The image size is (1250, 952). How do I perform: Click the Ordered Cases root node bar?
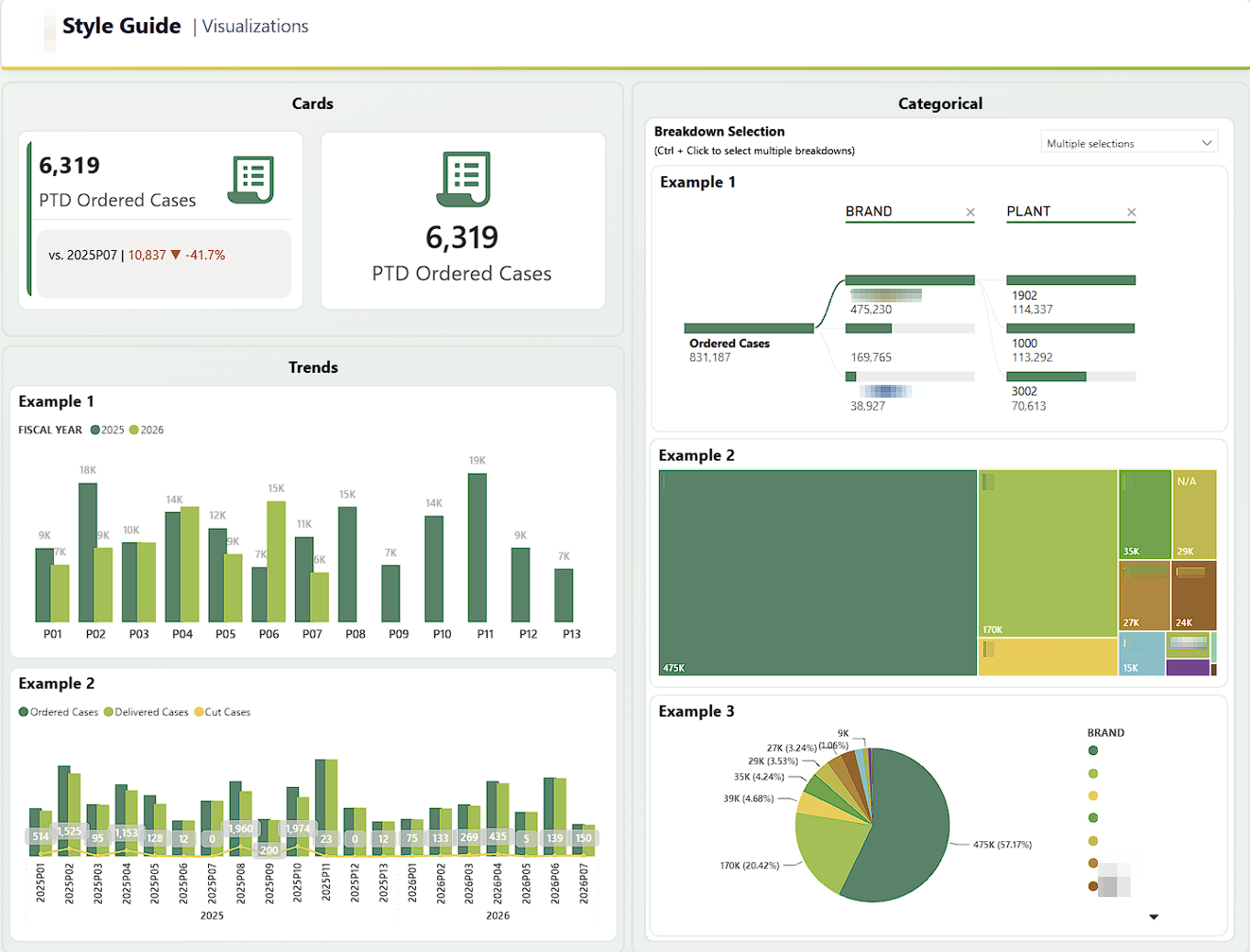749,328
